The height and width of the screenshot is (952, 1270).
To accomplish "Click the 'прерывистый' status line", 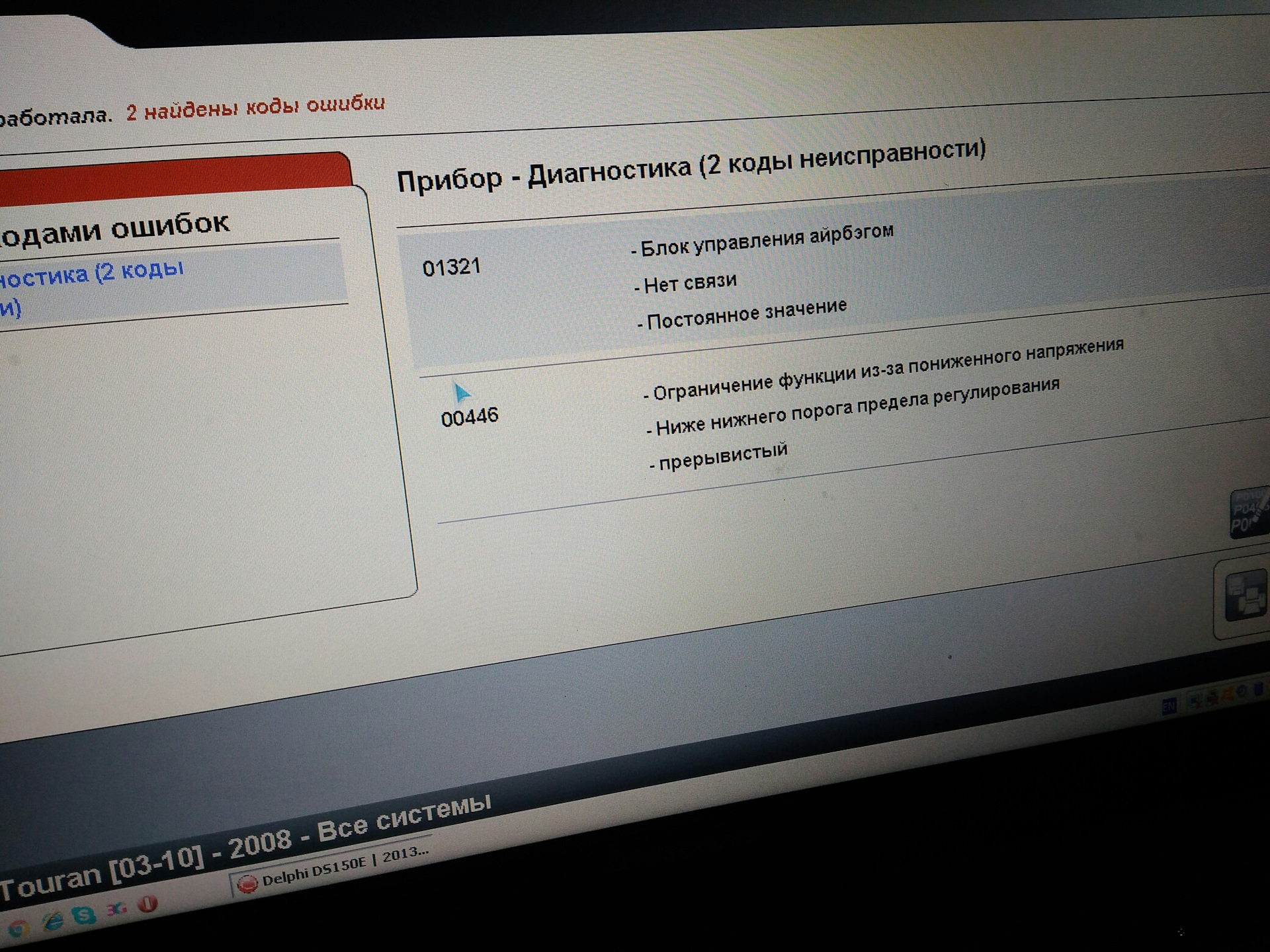I will pos(719,456).
